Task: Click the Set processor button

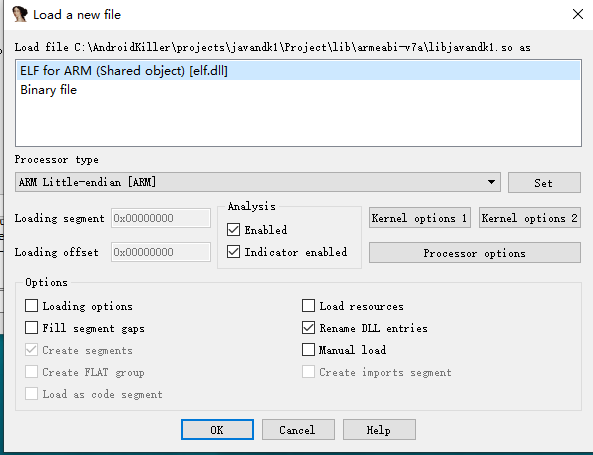Action: (544, 183)
